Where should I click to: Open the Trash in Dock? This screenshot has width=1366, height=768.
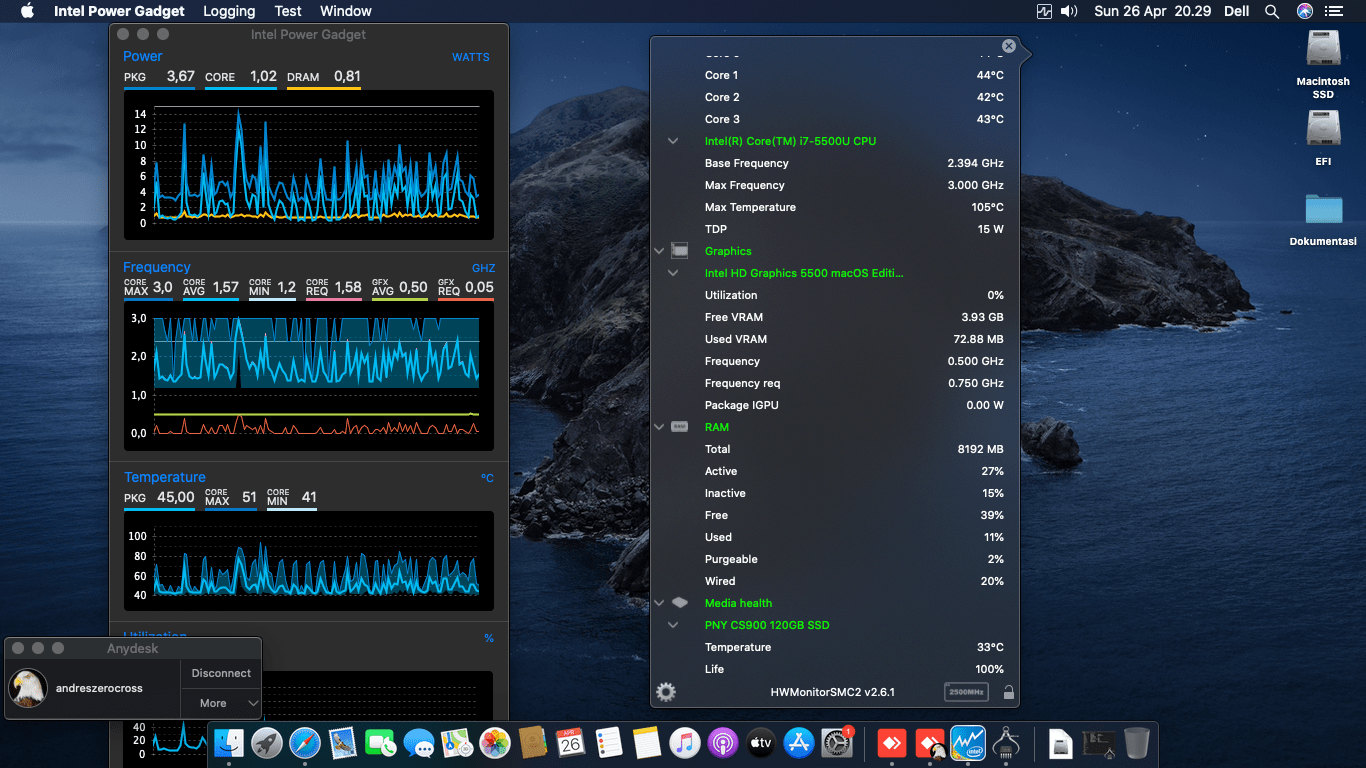pyautogui.click(x=1136, y=742)
